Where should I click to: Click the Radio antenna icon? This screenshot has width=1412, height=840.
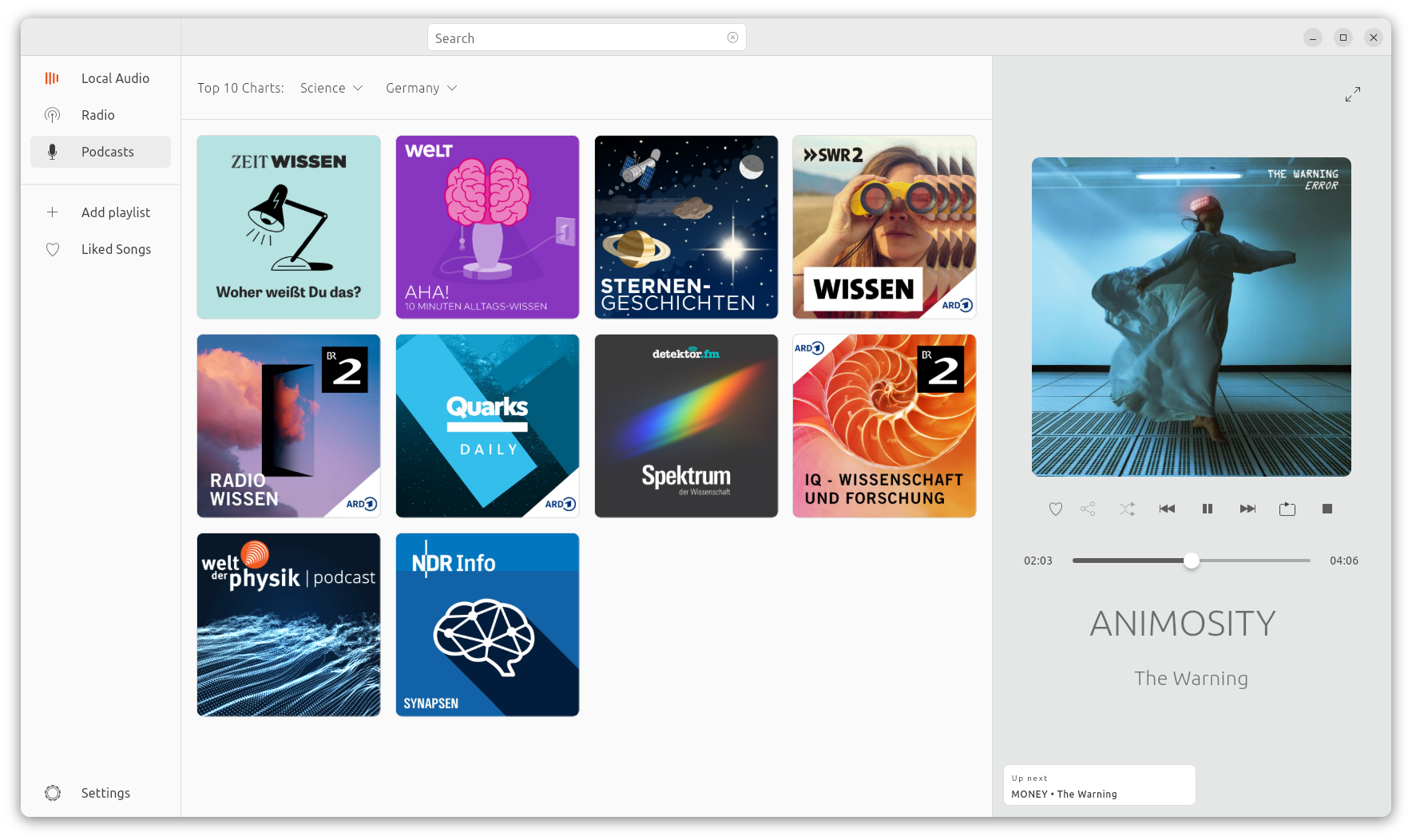(x=52, y=115)
